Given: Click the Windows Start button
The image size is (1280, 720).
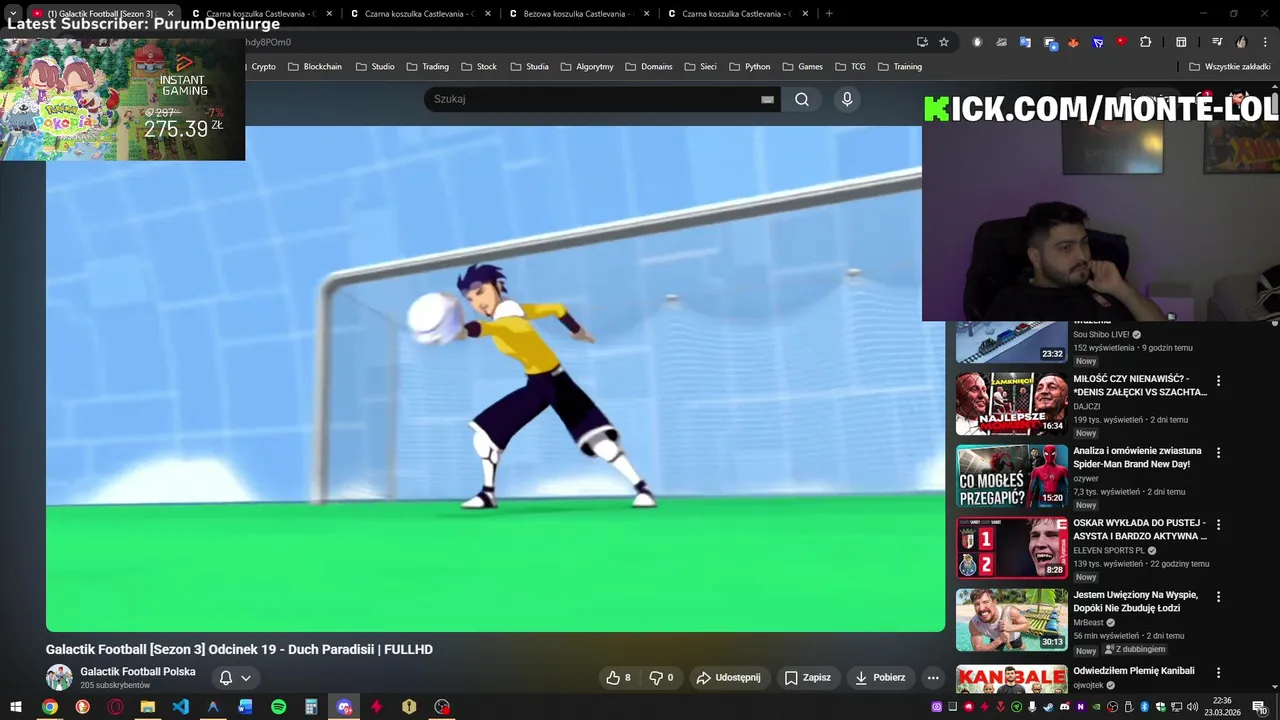Looking at the screenshot, I should point(16,707).
